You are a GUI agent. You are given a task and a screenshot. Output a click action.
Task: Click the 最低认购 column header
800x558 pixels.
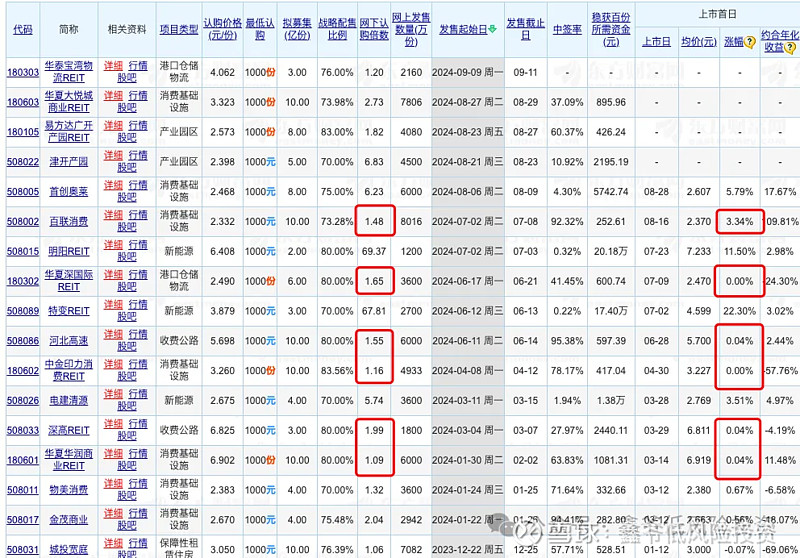pyautogui.click(x=260, y=29)
